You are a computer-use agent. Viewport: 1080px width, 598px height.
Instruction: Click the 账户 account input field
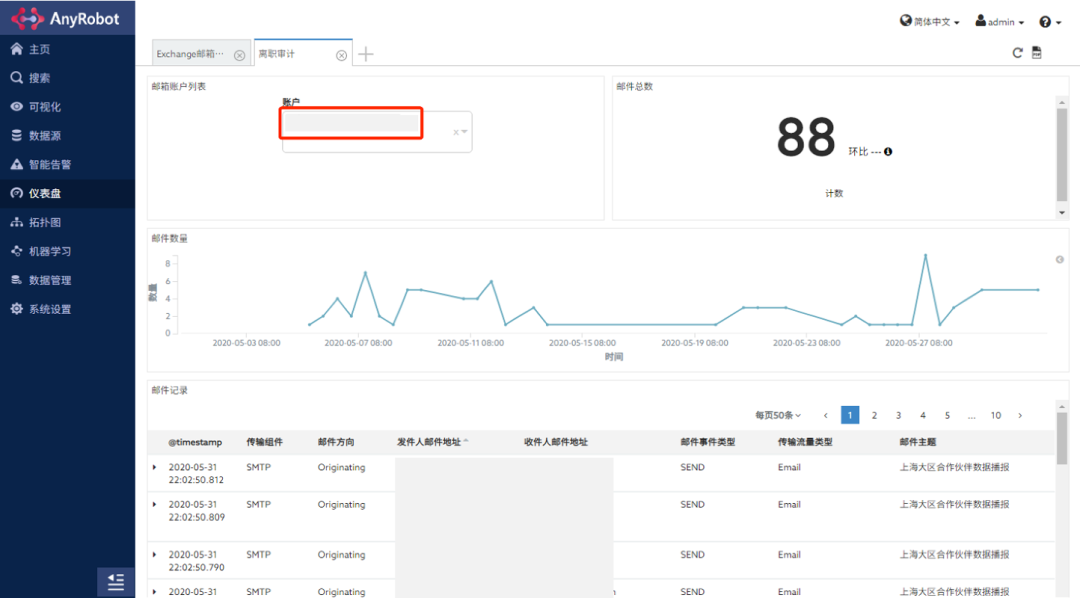(x=376, y=132)
